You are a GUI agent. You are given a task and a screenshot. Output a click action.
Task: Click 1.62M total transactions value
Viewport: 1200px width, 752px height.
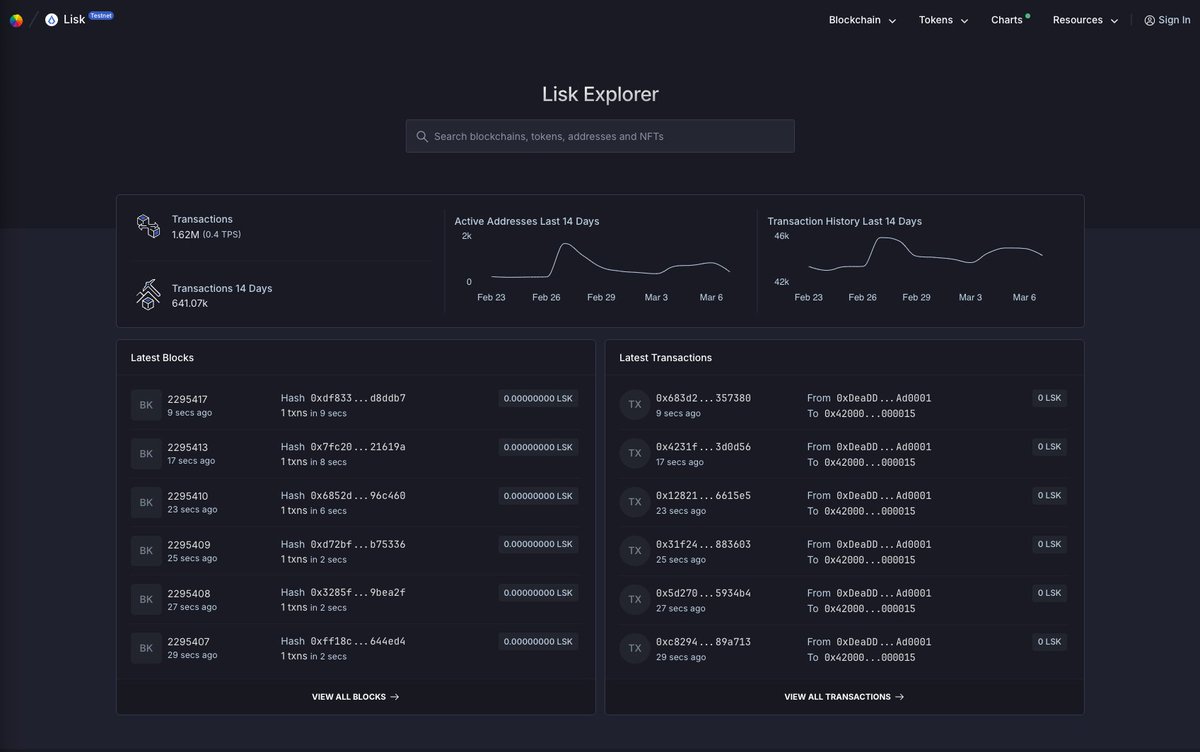tap(185, 234)
